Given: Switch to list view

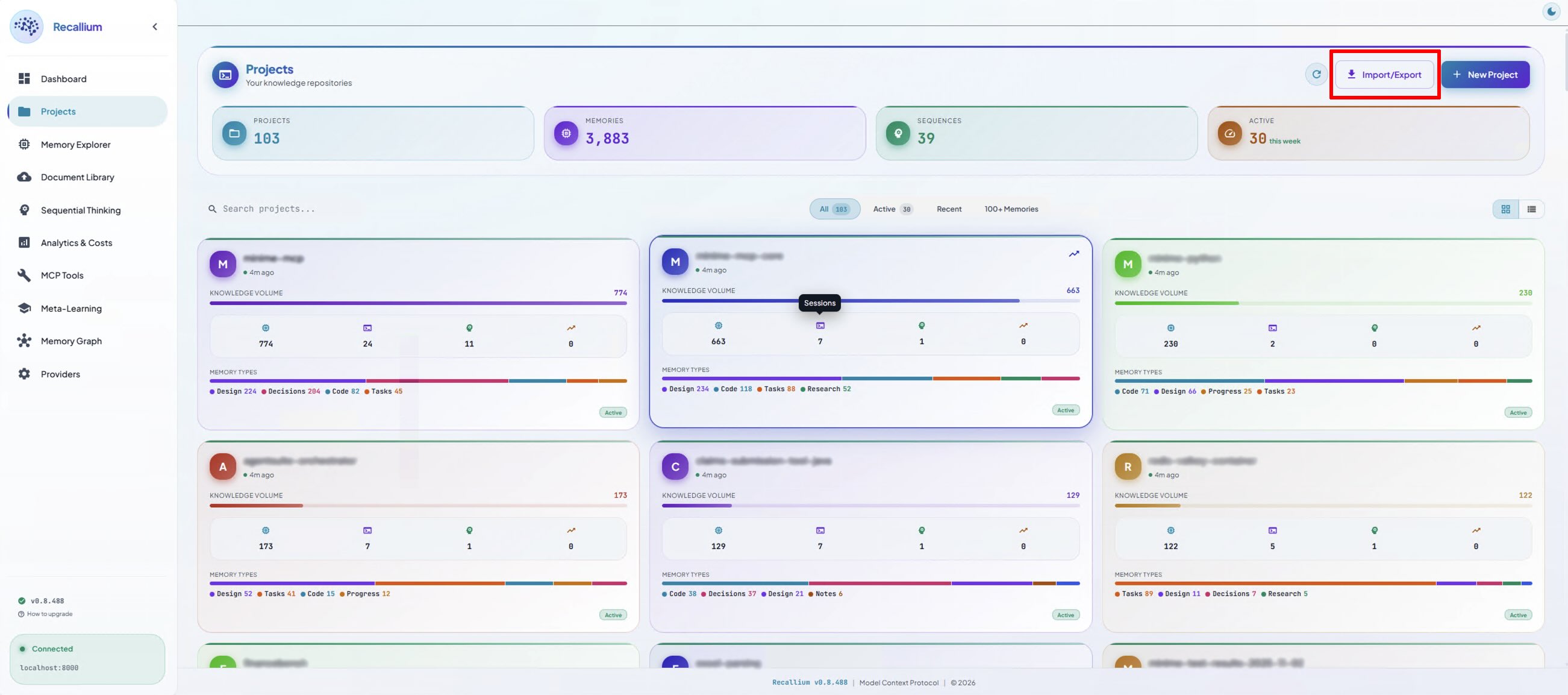Looking at the screenshot, I should (x=1531, y=209).
